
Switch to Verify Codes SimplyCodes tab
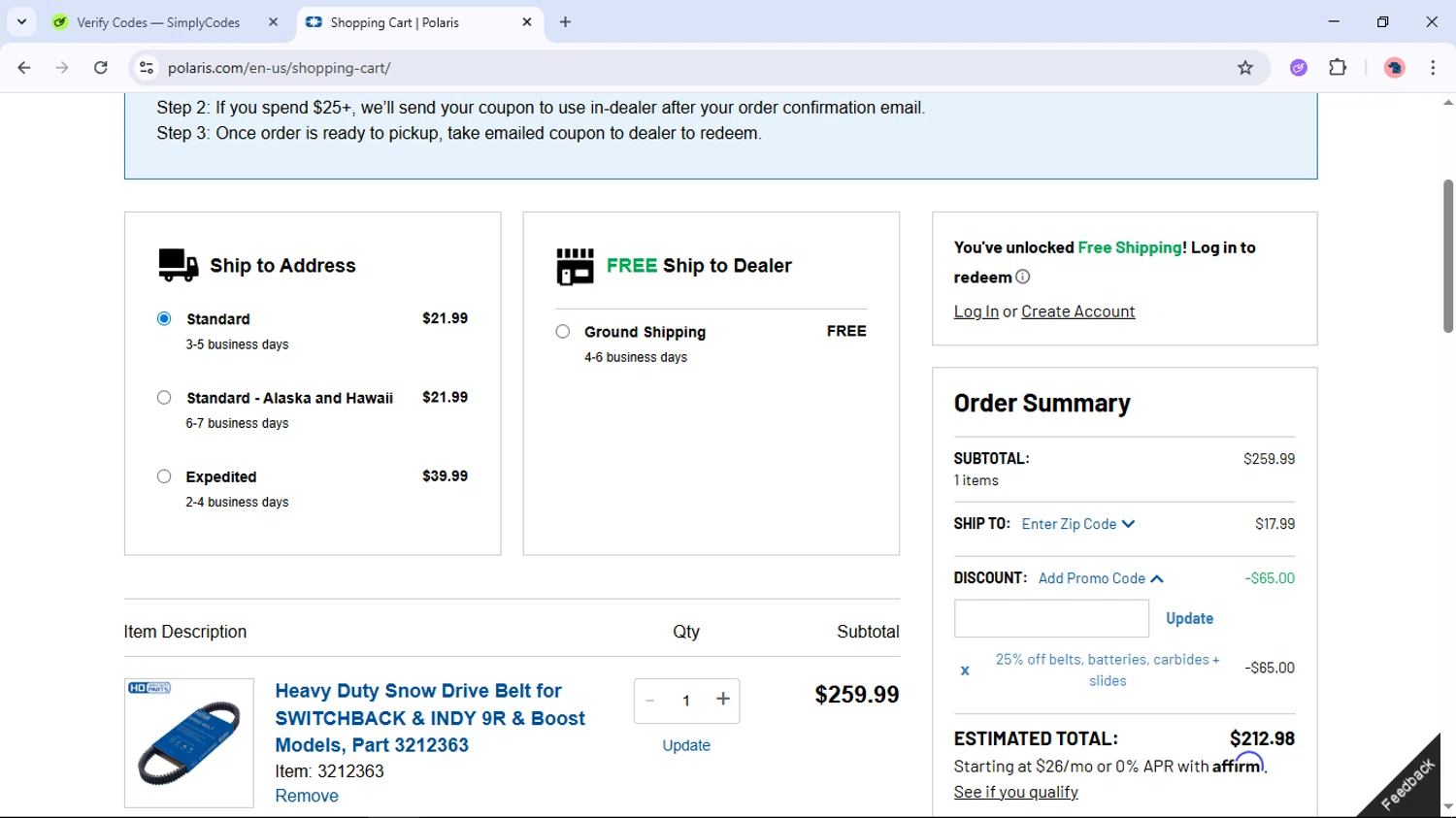pyautogui.click(x=158, y=22)
